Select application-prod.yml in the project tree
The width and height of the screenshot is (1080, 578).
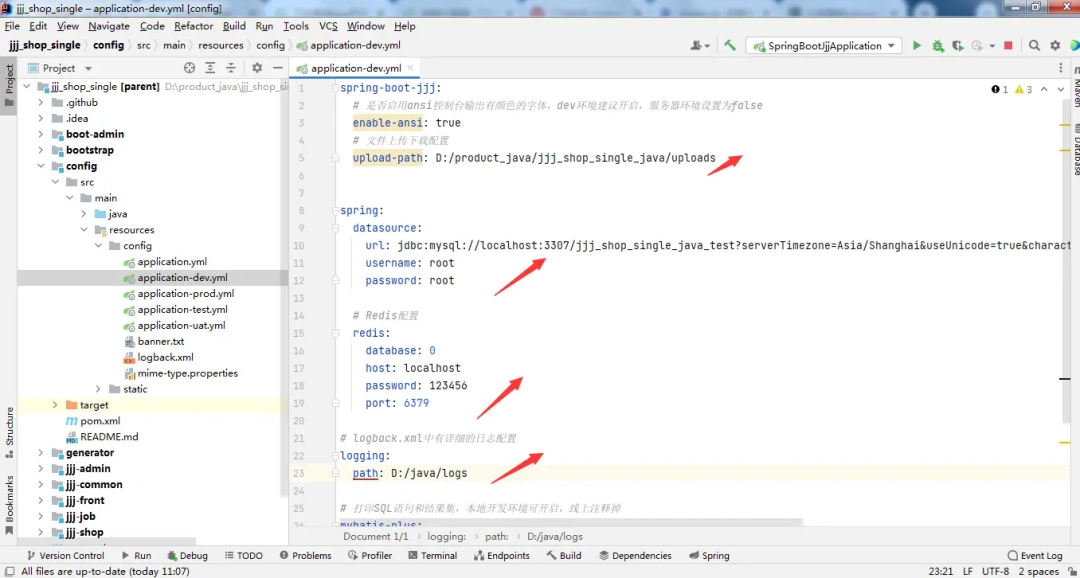point(185,294)
